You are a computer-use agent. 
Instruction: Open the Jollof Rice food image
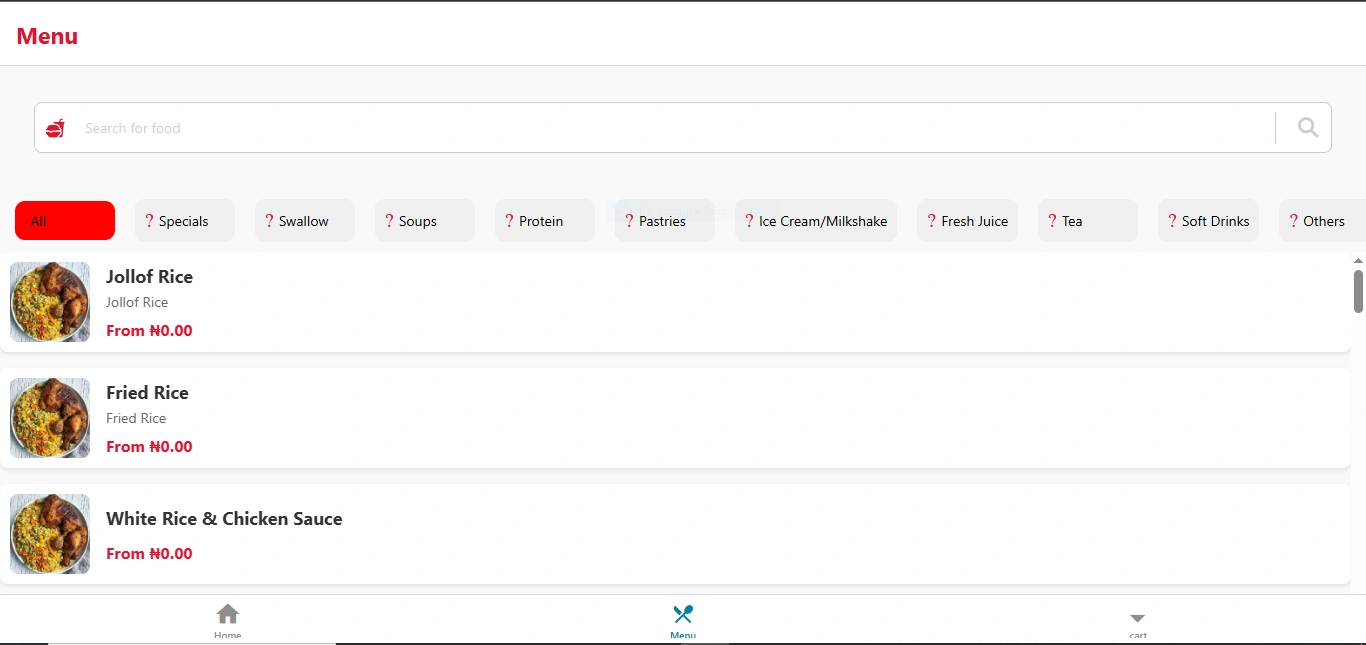point(50,302)
